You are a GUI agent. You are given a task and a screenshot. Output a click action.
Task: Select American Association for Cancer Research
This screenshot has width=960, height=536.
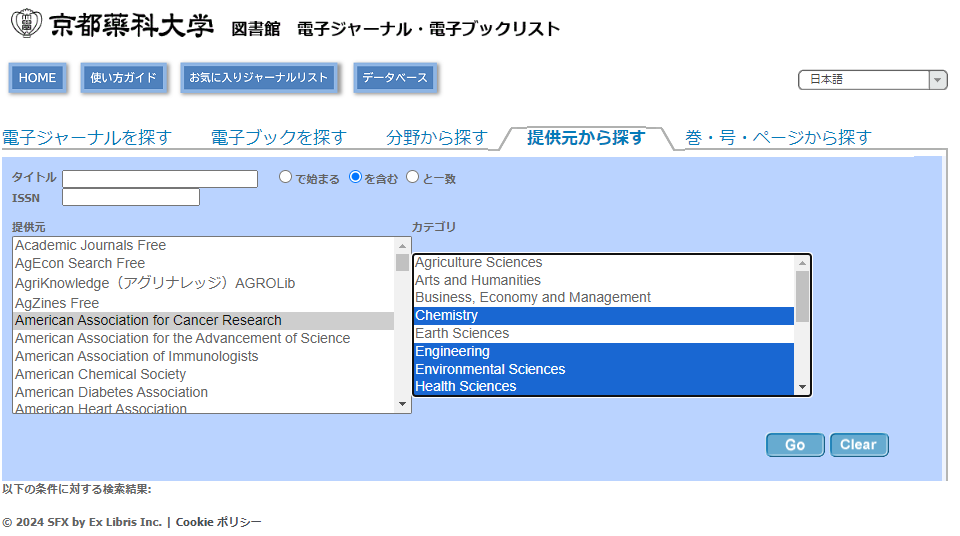tap(204, 320)
